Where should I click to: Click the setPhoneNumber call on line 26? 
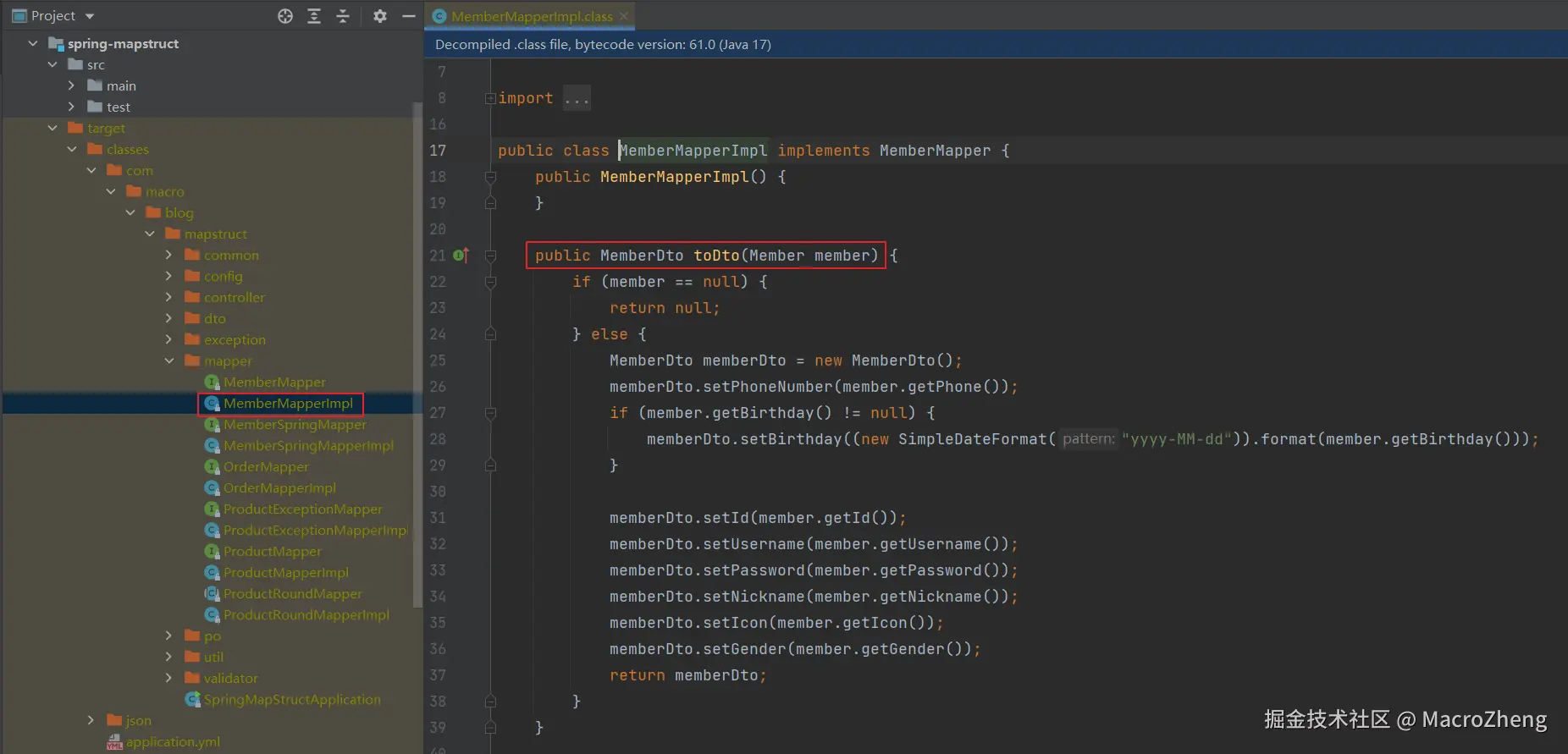tap(768, 387)
